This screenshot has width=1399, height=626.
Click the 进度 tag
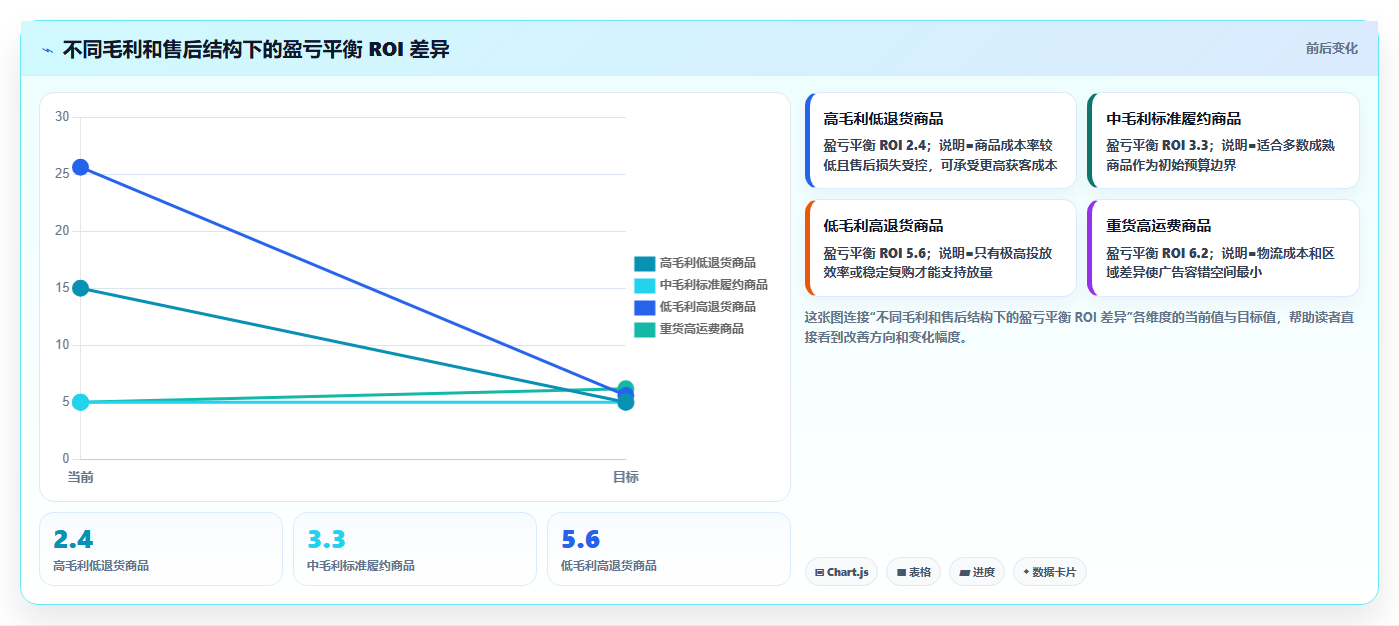click(x=977, y=572)
